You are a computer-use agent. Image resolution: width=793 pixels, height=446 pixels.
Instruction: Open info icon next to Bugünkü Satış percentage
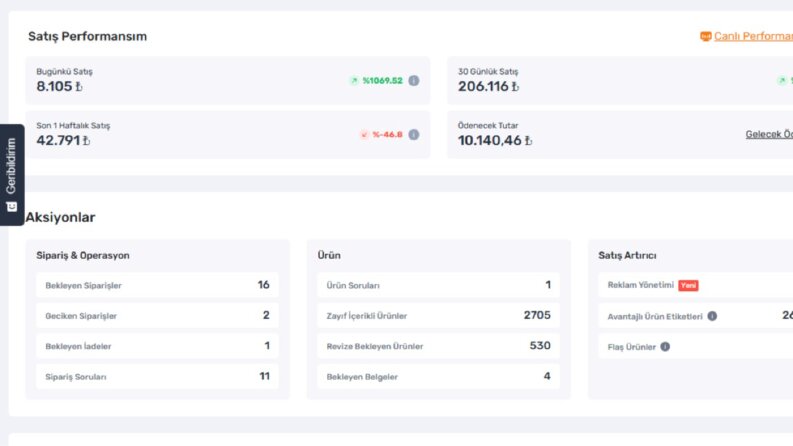[414, 80]
